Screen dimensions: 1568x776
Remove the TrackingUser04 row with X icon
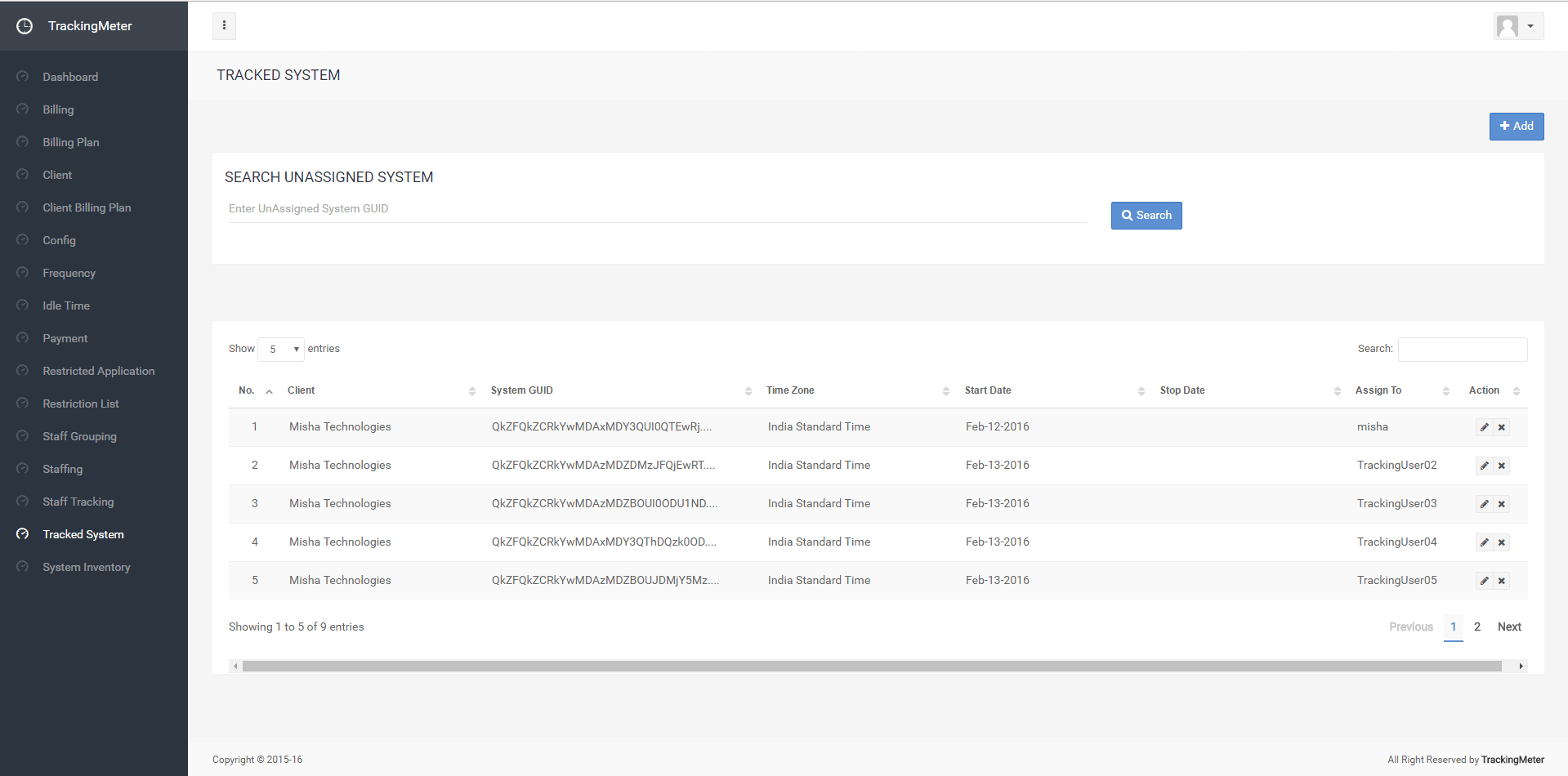[x=1501, y=542]
